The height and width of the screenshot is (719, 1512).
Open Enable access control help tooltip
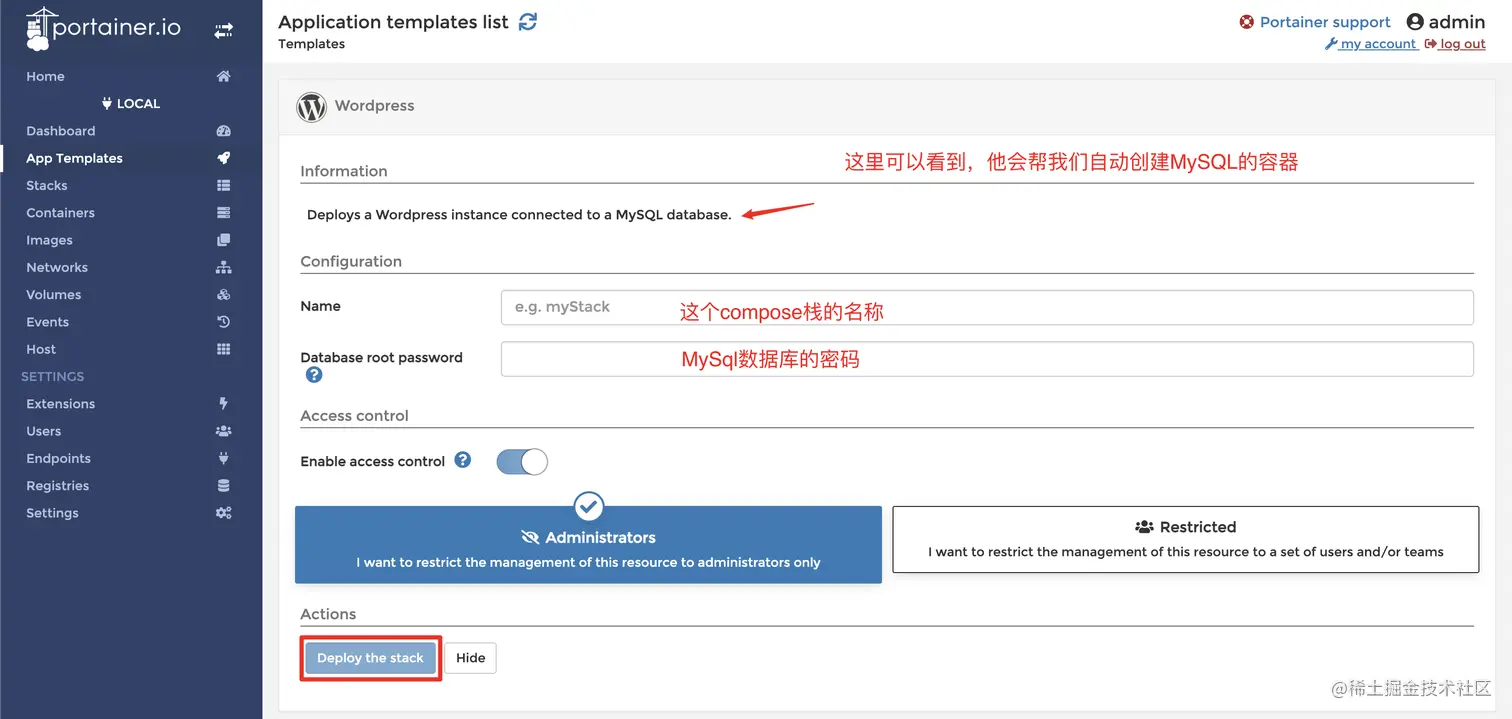pyautogui.click(x=463, y=460)
